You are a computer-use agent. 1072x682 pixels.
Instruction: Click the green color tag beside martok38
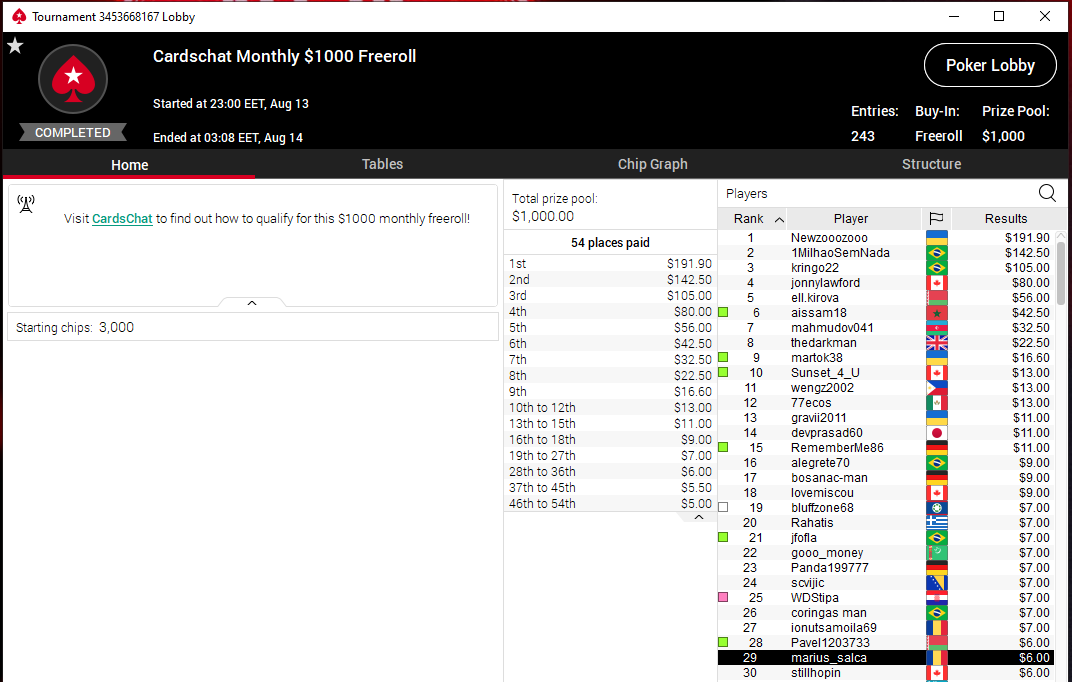pyautogui.click(x=723, y=357)
